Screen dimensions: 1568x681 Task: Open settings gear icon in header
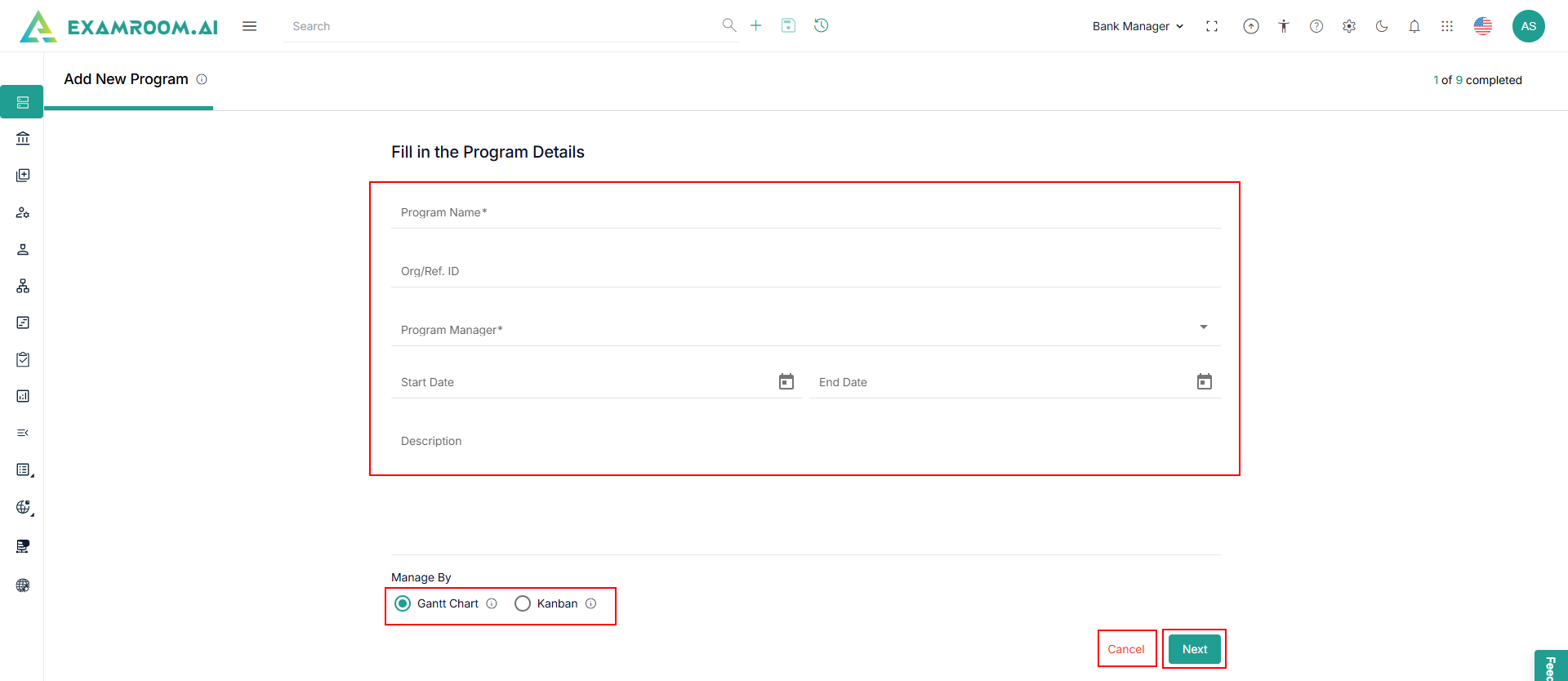coord(1349,26)
